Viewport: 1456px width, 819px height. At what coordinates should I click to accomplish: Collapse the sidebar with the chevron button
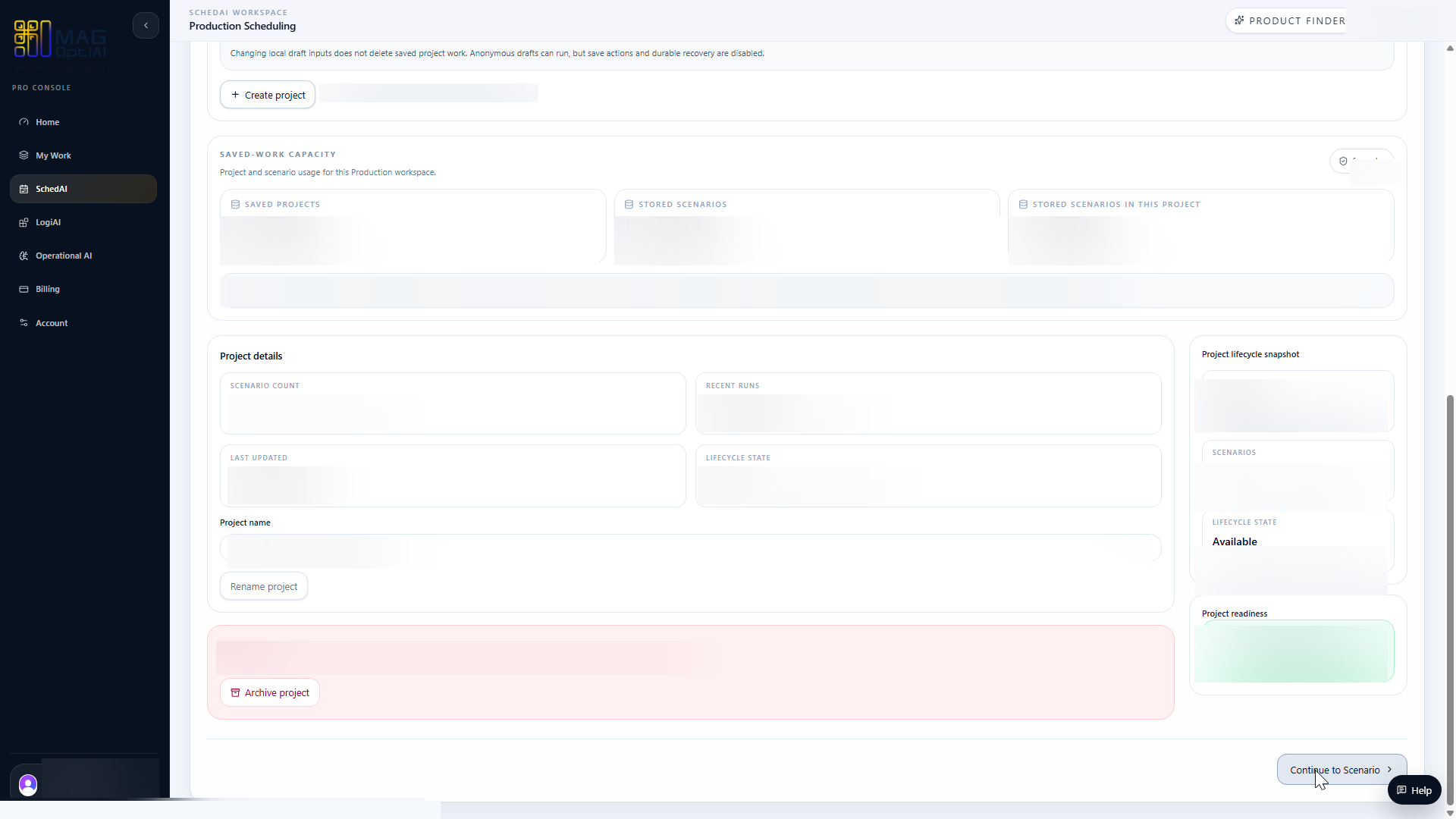click(x=146, y=25)
